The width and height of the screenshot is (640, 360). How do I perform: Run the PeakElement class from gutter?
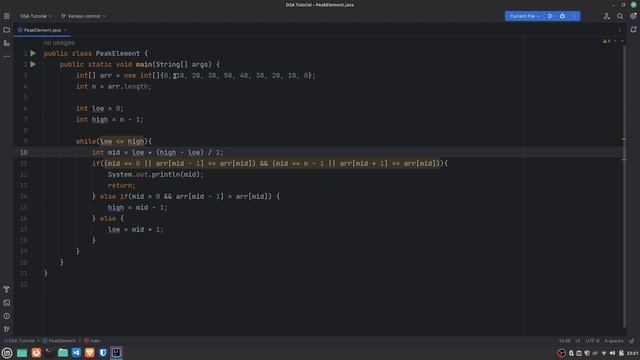(x=33, y=53)
